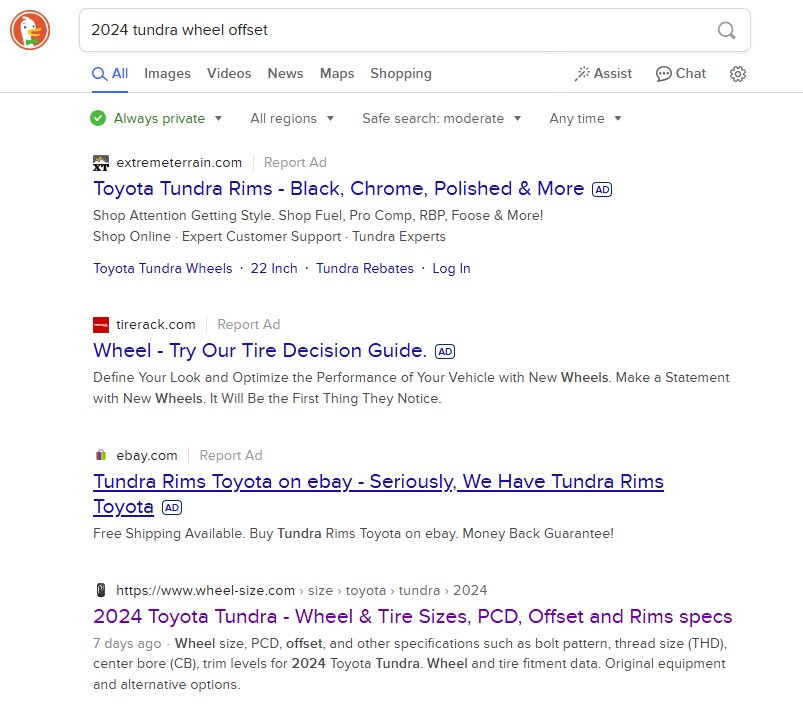Click the magnifying glass search button
The image size is (803, 707).
726,30
